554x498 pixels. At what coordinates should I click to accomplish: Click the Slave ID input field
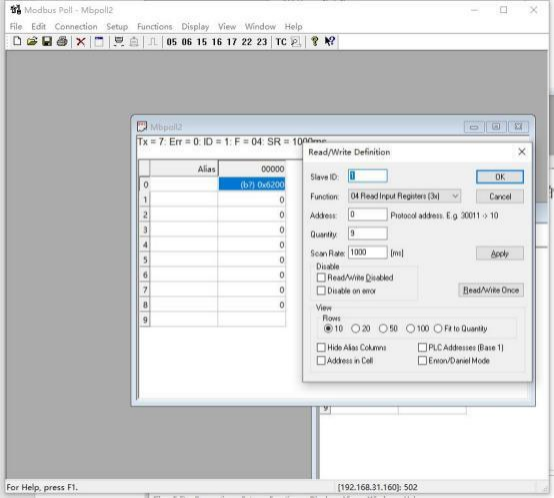click(x=368, y=176)
